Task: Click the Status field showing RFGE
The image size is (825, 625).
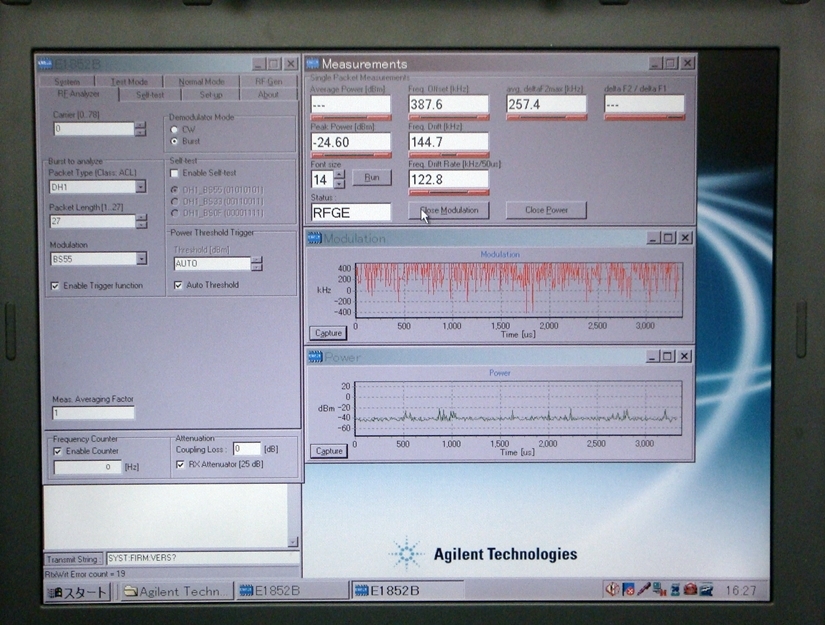Action: pos(351,213)
